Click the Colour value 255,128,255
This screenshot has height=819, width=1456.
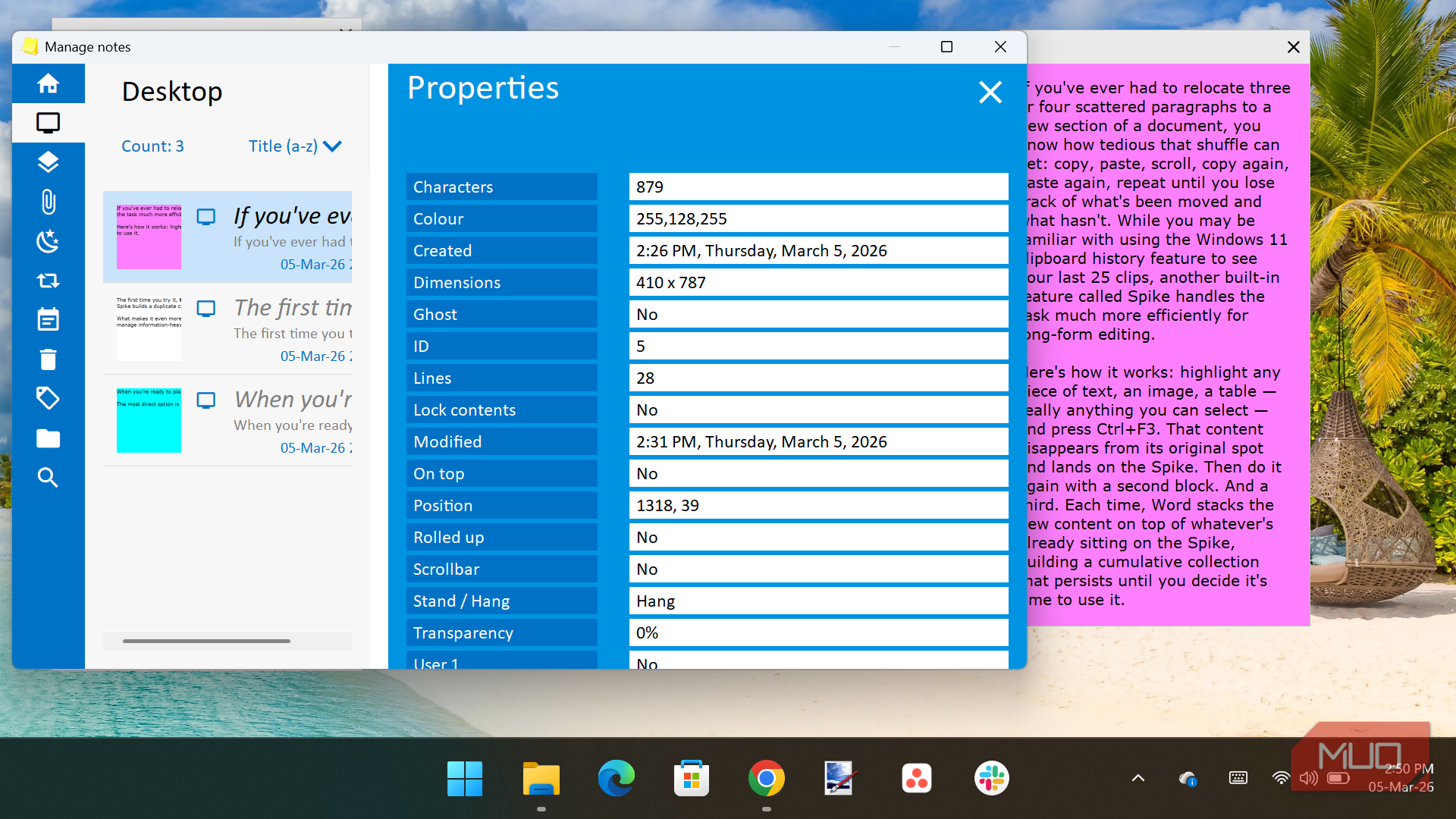(818, 219)
